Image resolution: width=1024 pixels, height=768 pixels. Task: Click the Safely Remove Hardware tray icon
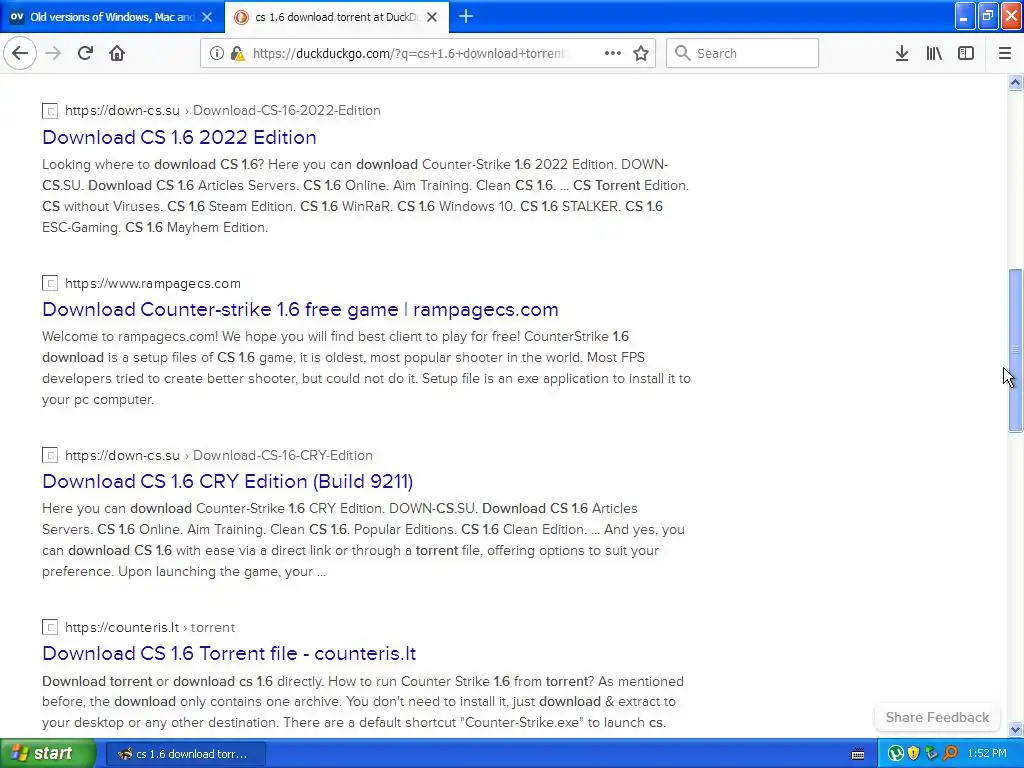pyautogui.click(x=931, y=754)
